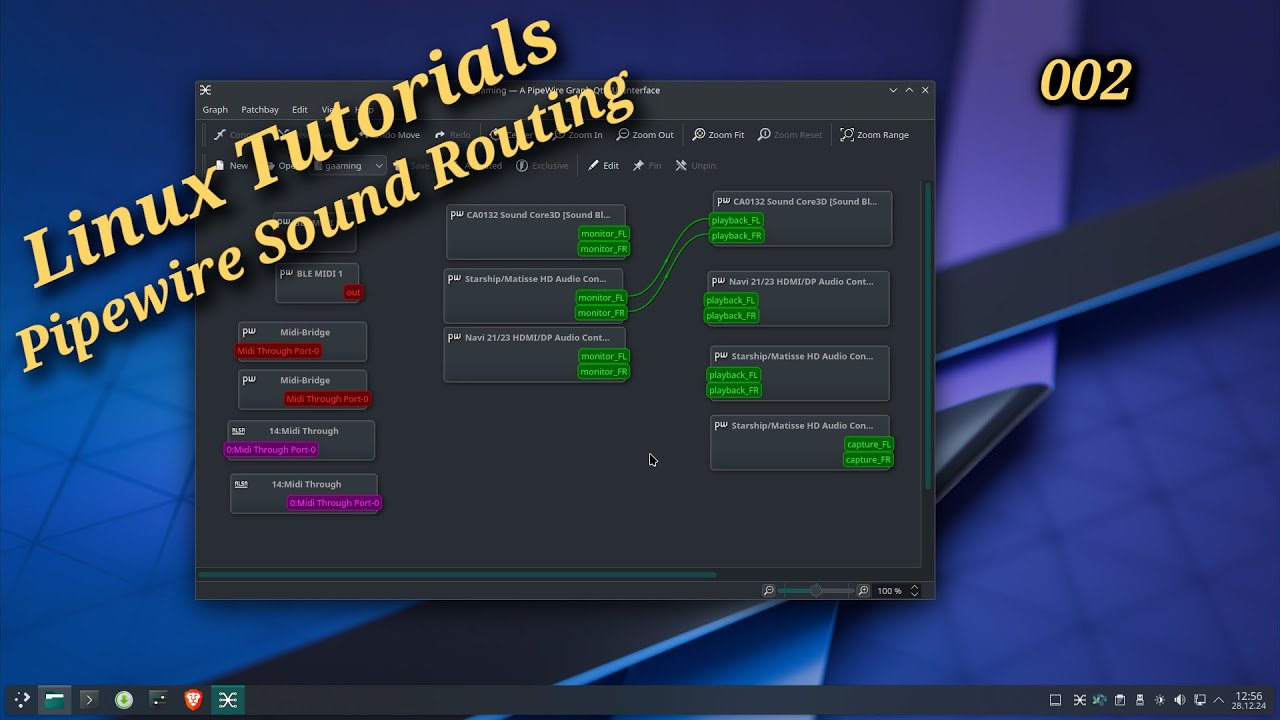1280x720 pixels.
Task: Click the 100 % zoom value field
Action: coord(890,591)
